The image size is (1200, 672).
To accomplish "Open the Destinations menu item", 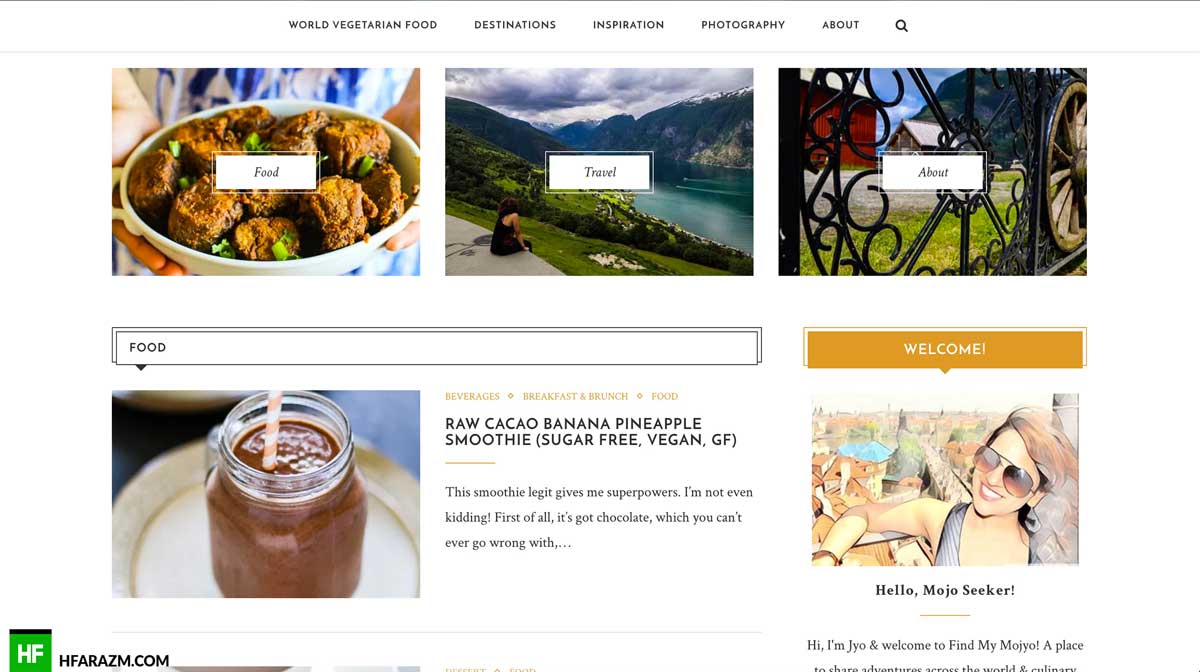I will point(515,25).
